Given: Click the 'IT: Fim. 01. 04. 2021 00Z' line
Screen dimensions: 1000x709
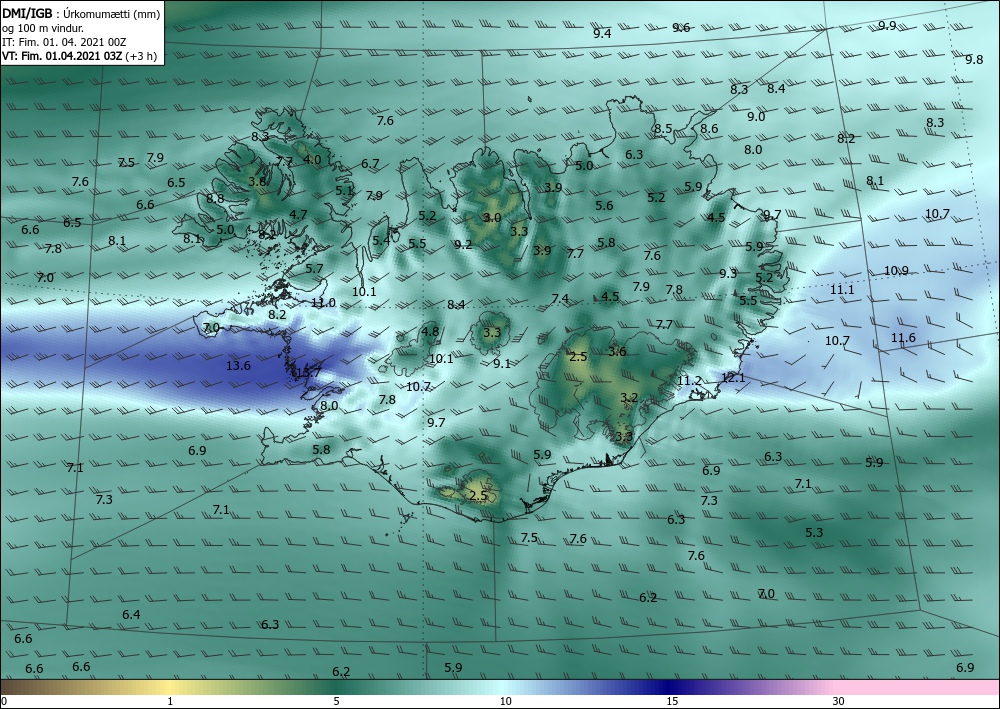Looking at the screenshot, I should (x=64, y=42).
